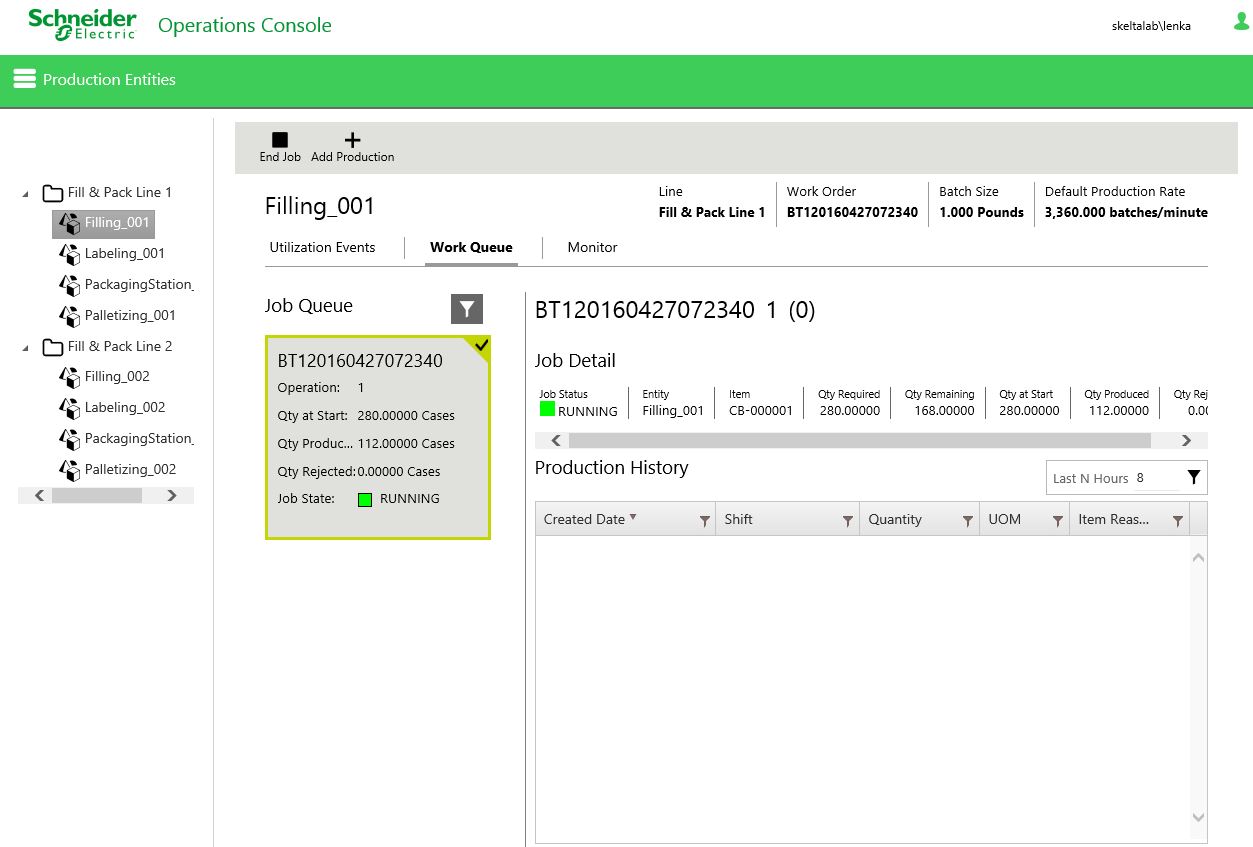This screenshot has width=1253, height=847.
Task: Switch to the Utilization Events tab
Action: coord(322,247)
